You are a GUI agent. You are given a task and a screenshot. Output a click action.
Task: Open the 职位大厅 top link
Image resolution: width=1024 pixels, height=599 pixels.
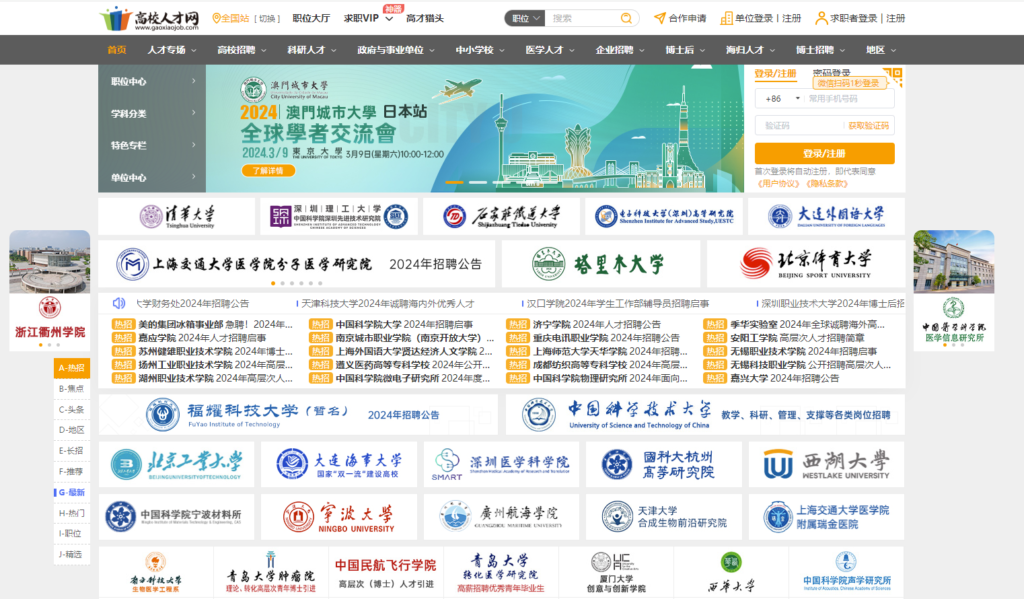311,18
